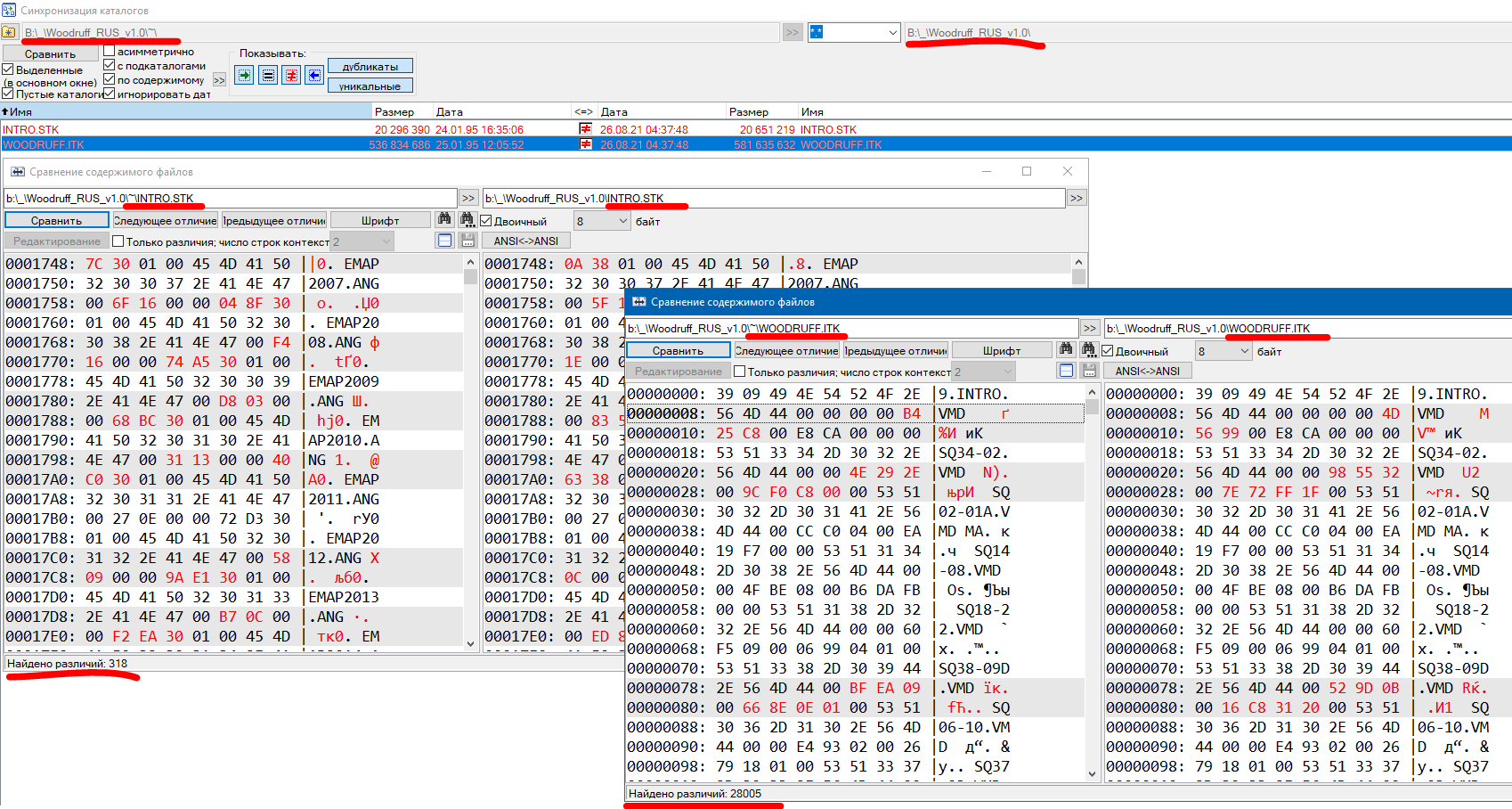Click binoculars search icon in INTRO.STK compare window
Viewport: 1512px width, 809px height.
[x=444, y=220]
